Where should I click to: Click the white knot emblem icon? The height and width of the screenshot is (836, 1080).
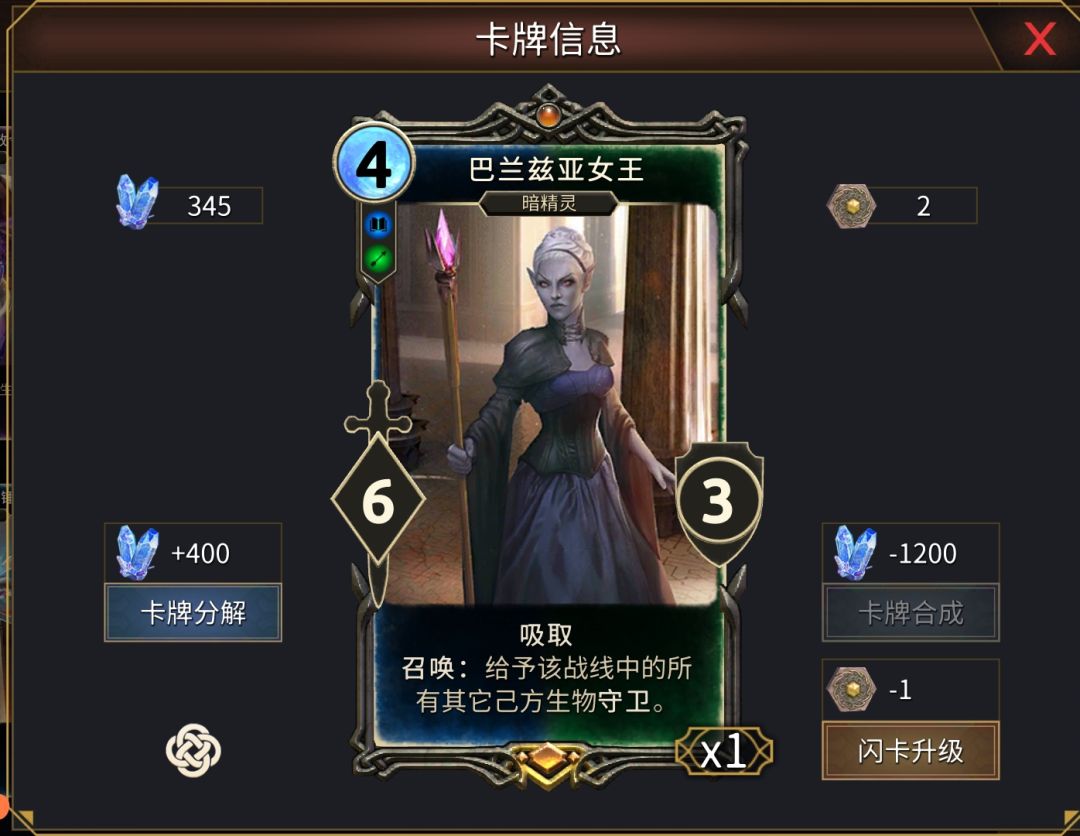click(194, 750)
